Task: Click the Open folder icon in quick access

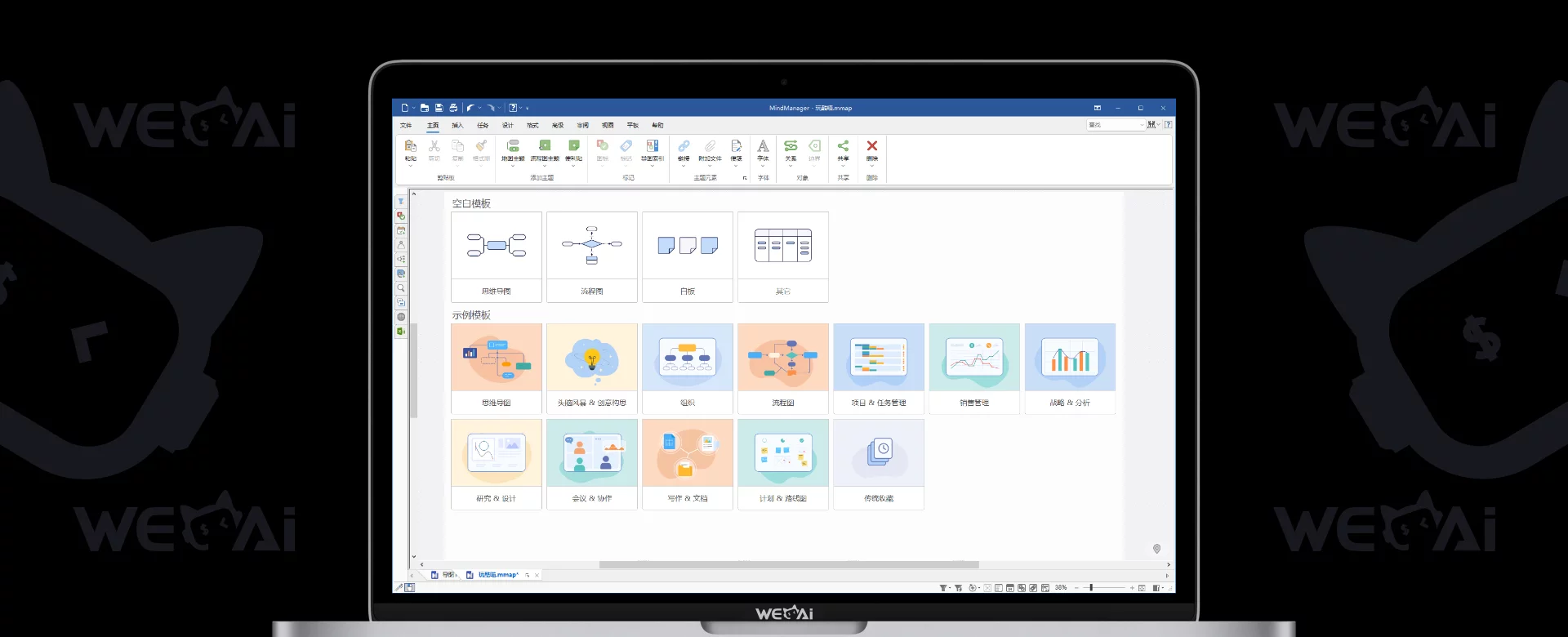Action: click(x=425, y=108)
